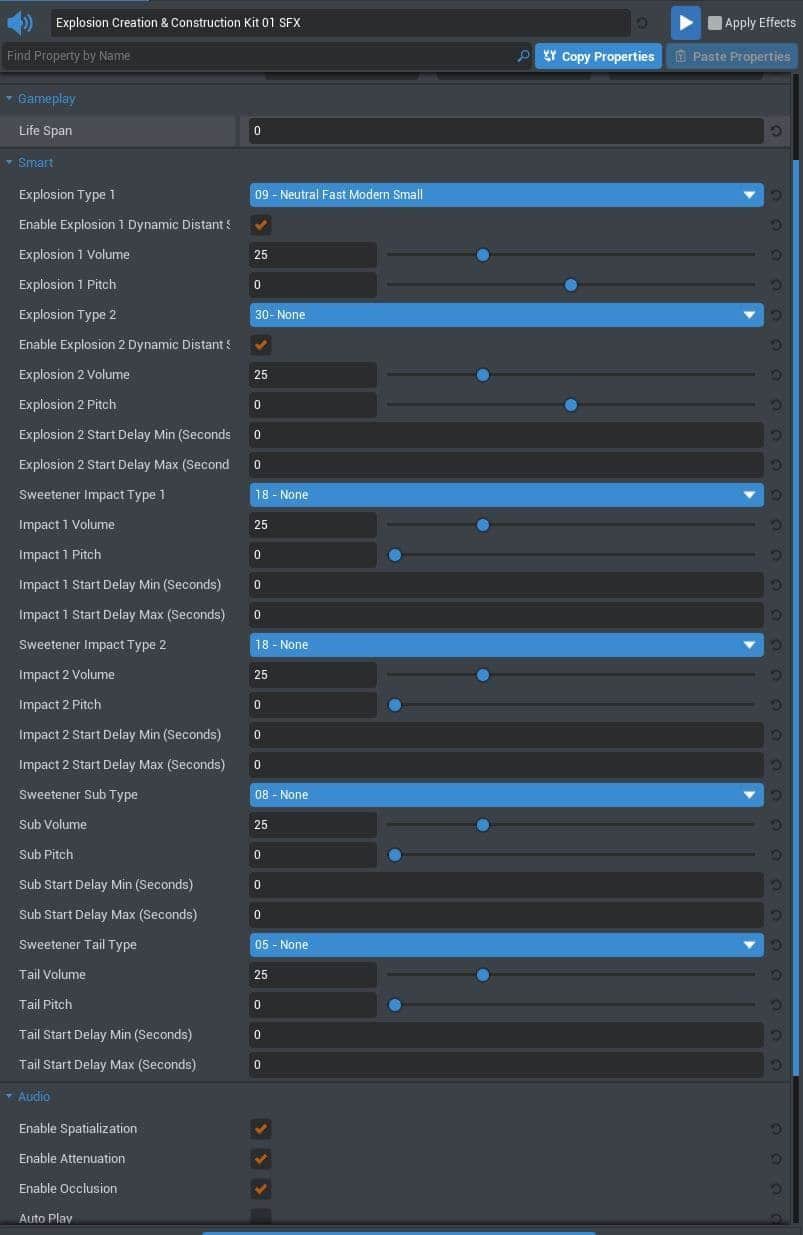Reset Tail Volume to default
The height and width of the screenshot is (1235, 803).
point(776,975)
